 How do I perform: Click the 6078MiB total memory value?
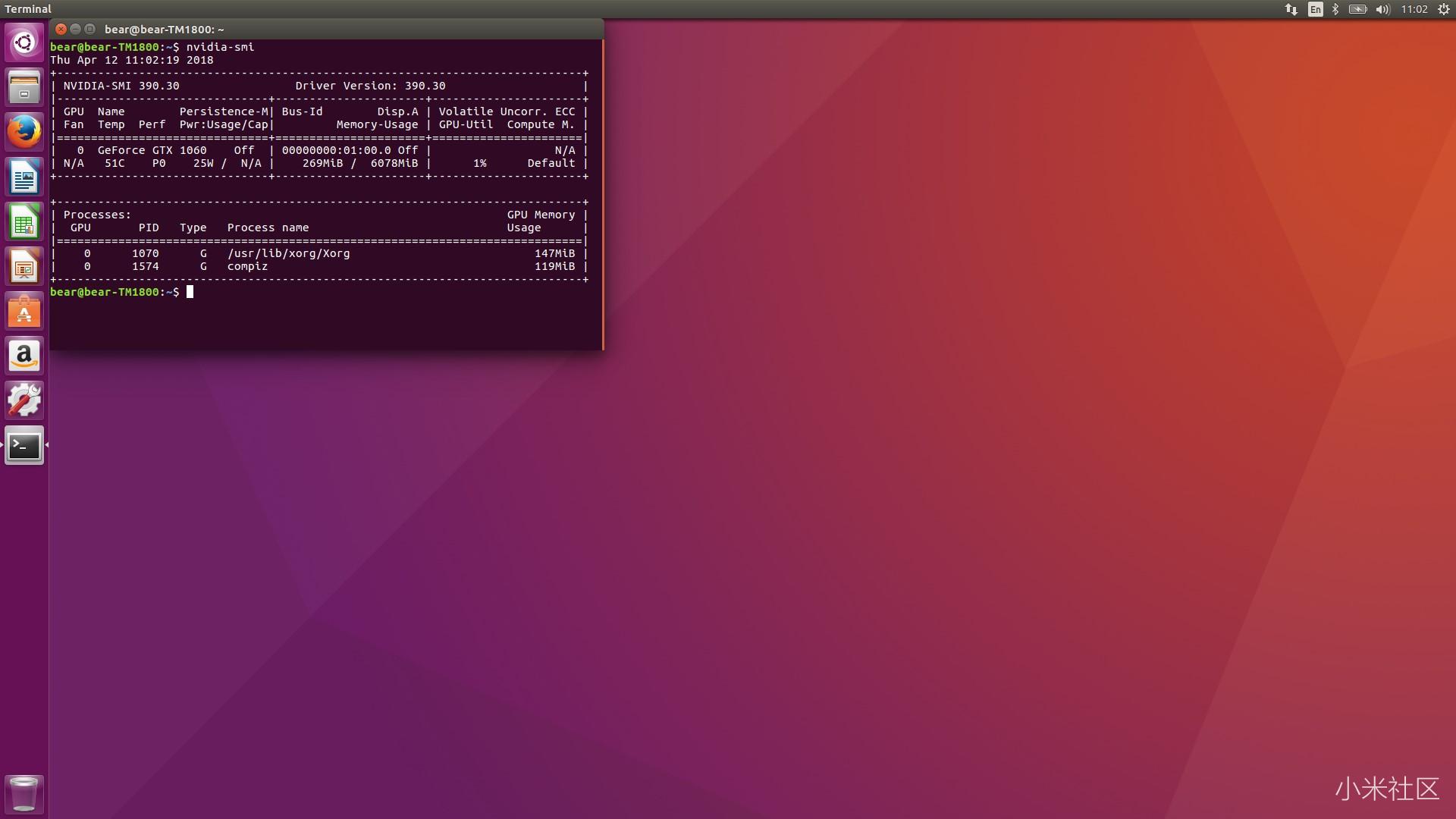(x=394, y=163)
